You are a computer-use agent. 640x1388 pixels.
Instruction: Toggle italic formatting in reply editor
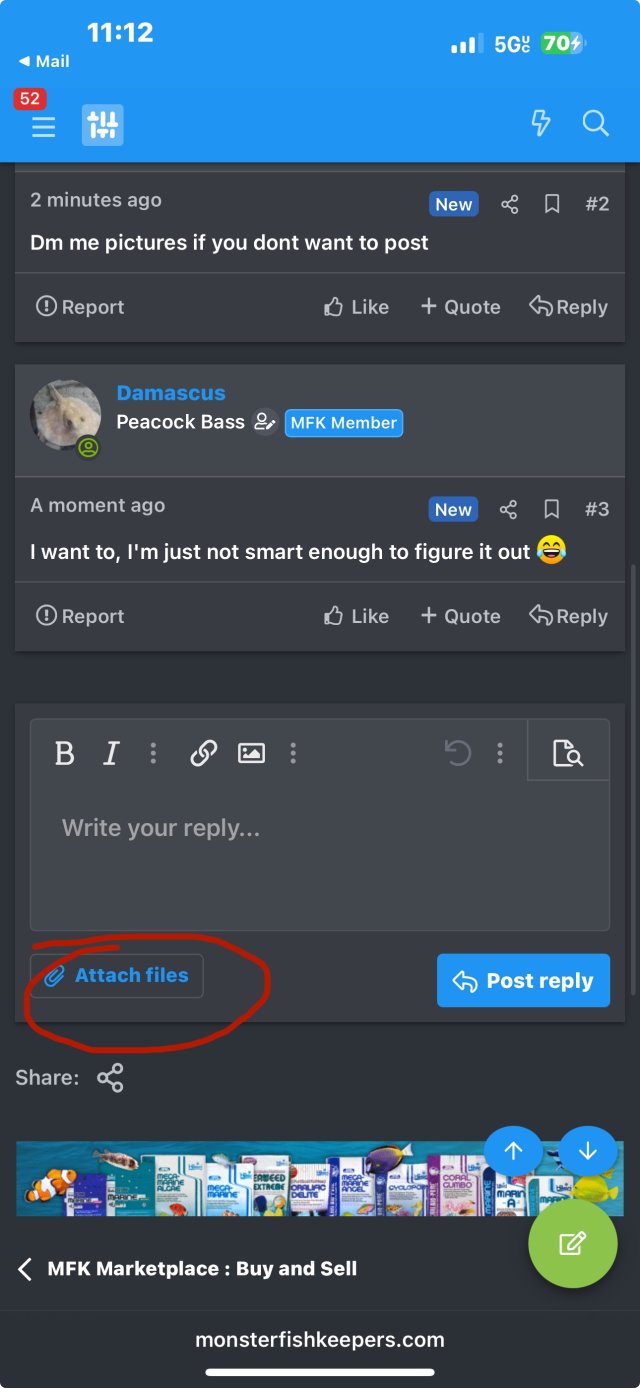pyautogui.click(x=111, y=753)
